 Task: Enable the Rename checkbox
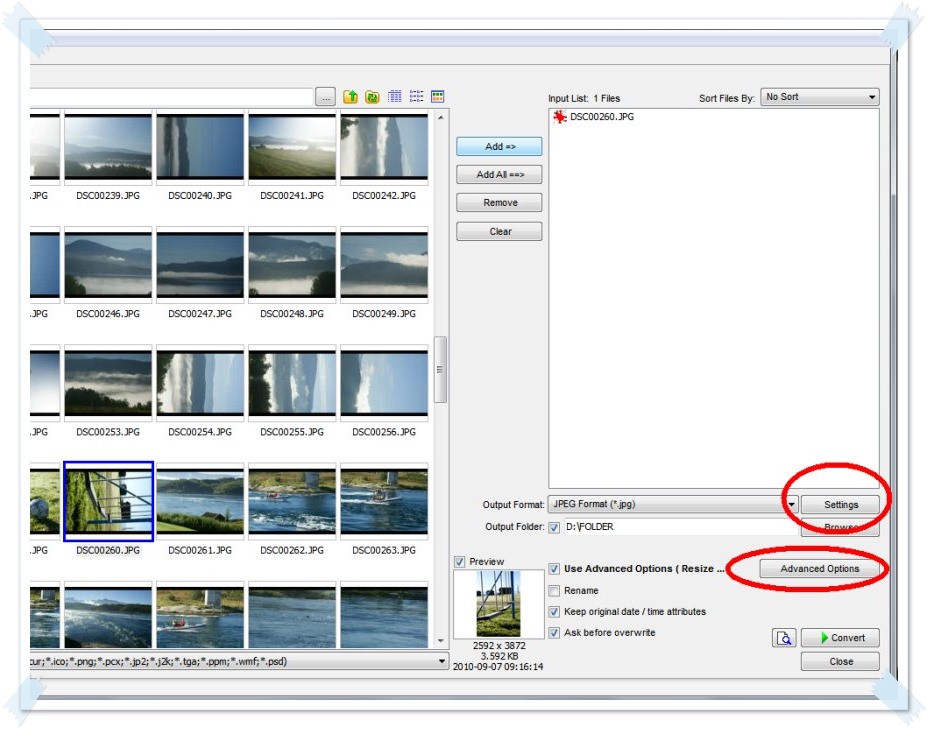click(555, 591)
